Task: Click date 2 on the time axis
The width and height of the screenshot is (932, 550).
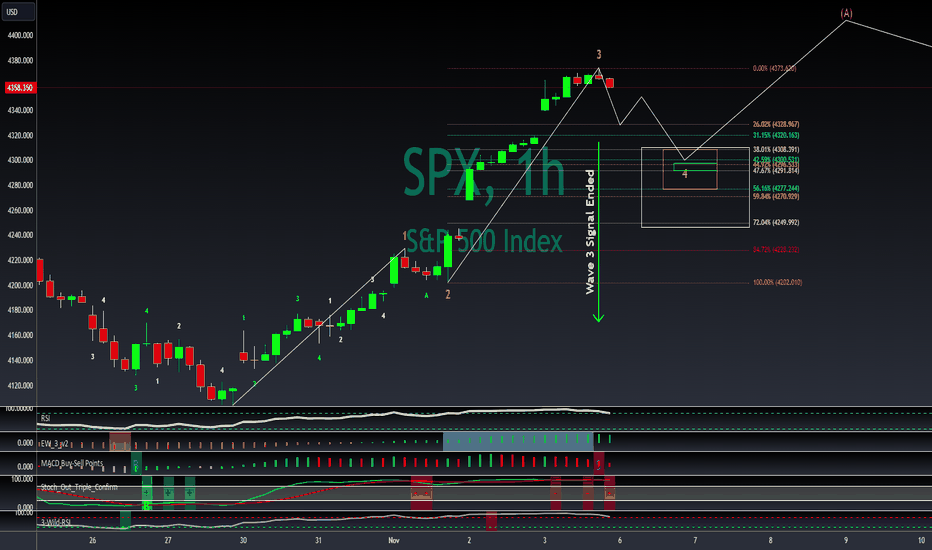Action: click(x=469, y=540)
